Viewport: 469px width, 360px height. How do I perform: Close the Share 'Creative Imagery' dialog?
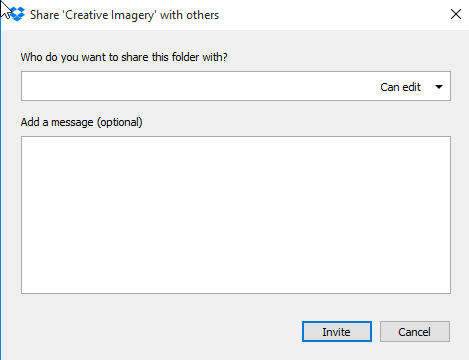tap(456, 14)
